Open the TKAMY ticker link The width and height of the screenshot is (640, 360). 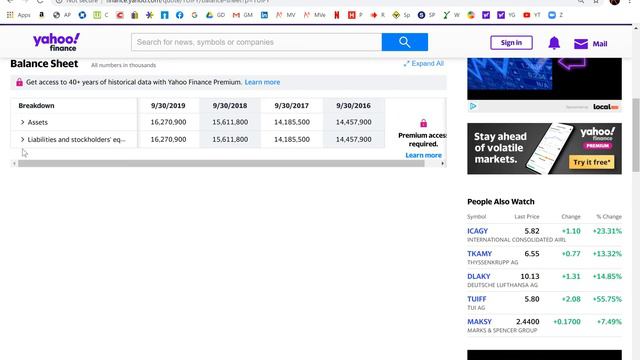480,254
